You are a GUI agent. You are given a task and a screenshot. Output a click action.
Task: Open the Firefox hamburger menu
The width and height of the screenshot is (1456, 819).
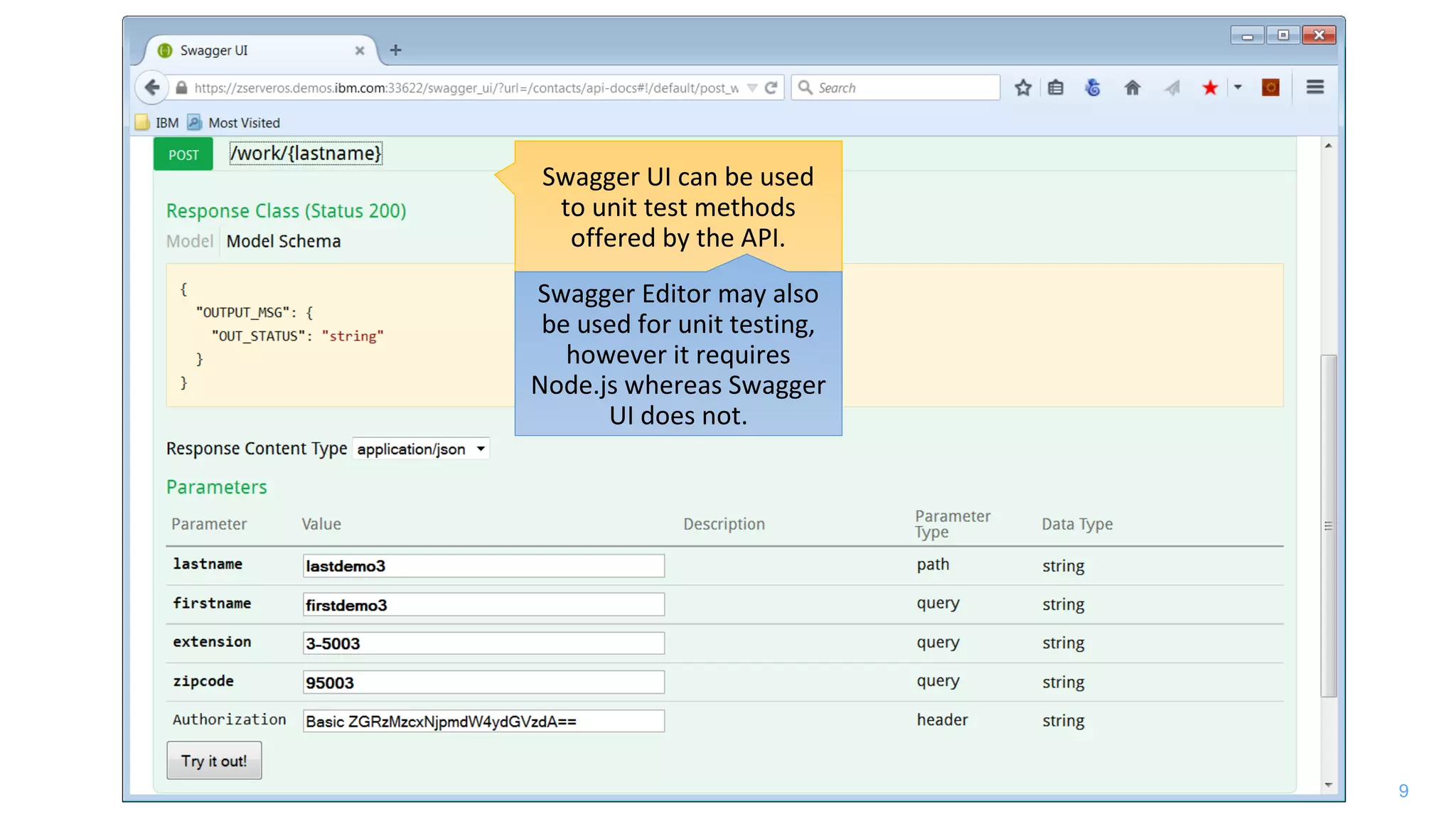1315,87
